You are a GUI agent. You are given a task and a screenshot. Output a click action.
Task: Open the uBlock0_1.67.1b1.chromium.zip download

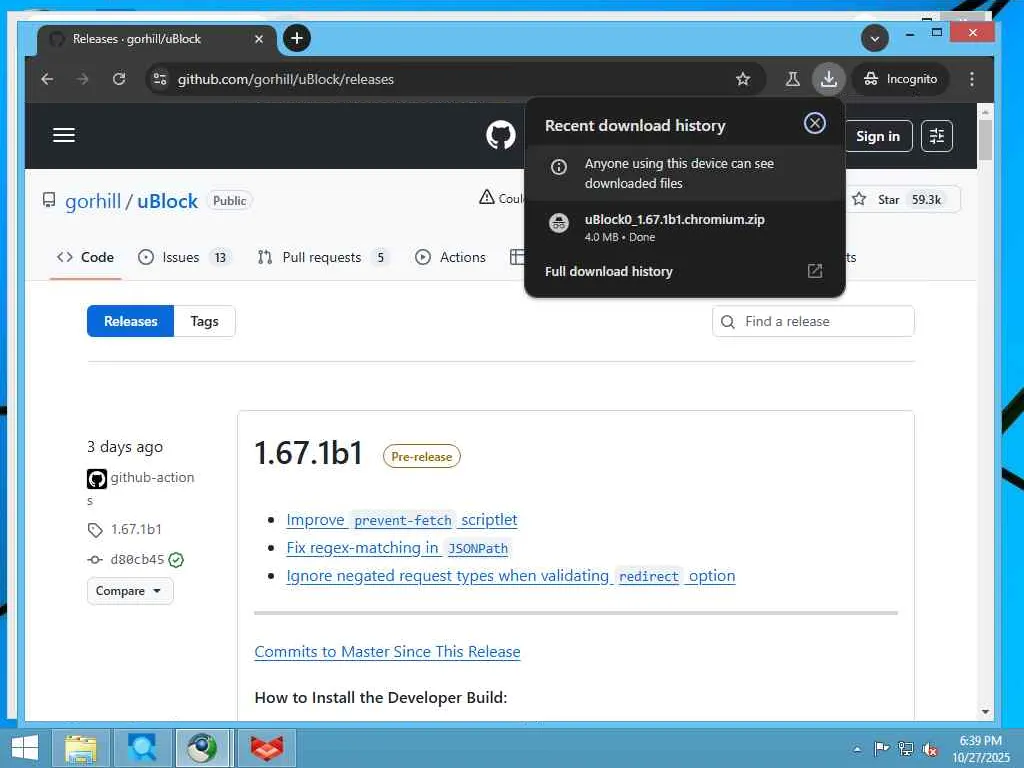(684, 227)
